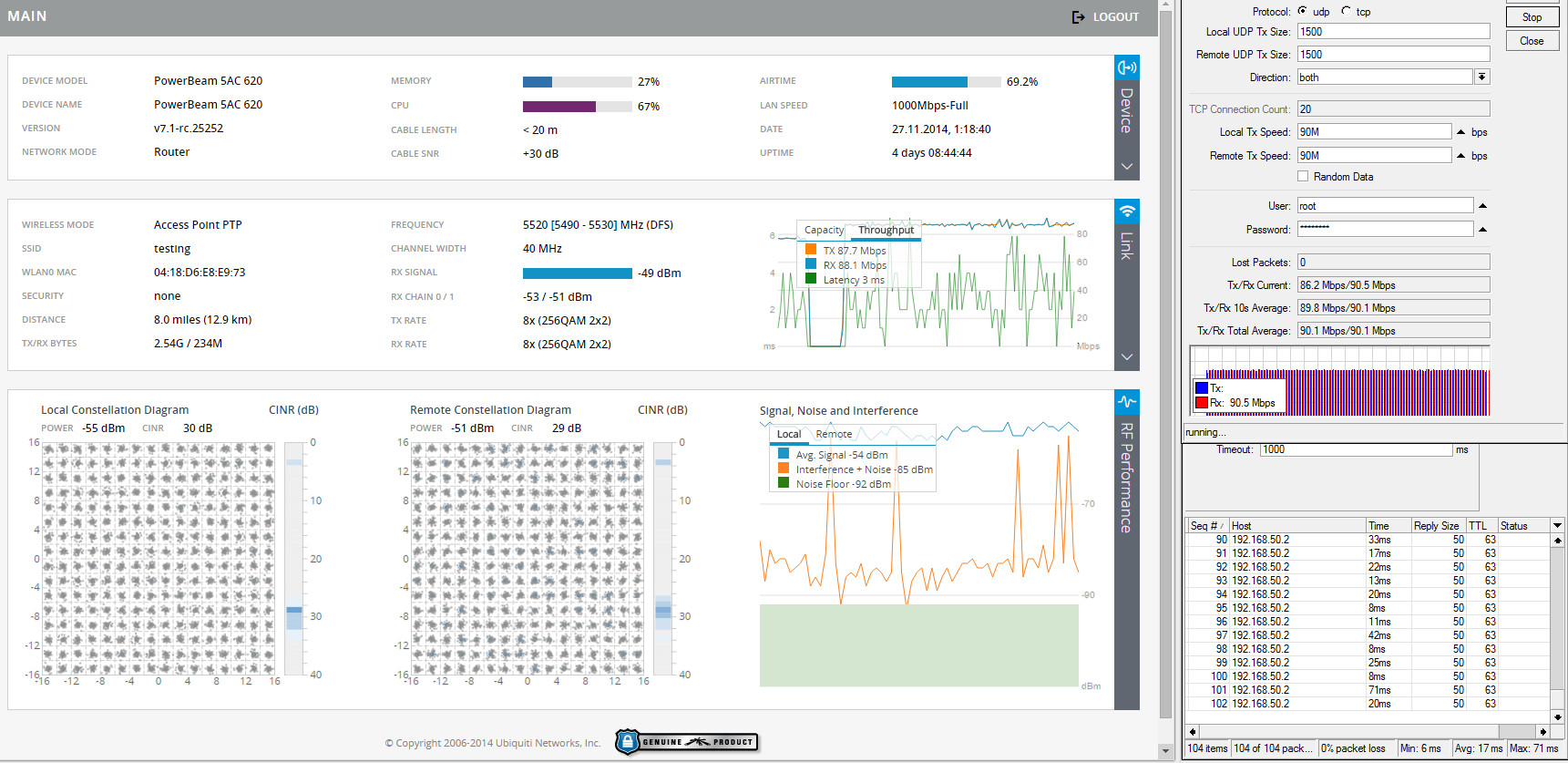
Task: Stop the running bandwidth test
Action: pos(1532,17)
